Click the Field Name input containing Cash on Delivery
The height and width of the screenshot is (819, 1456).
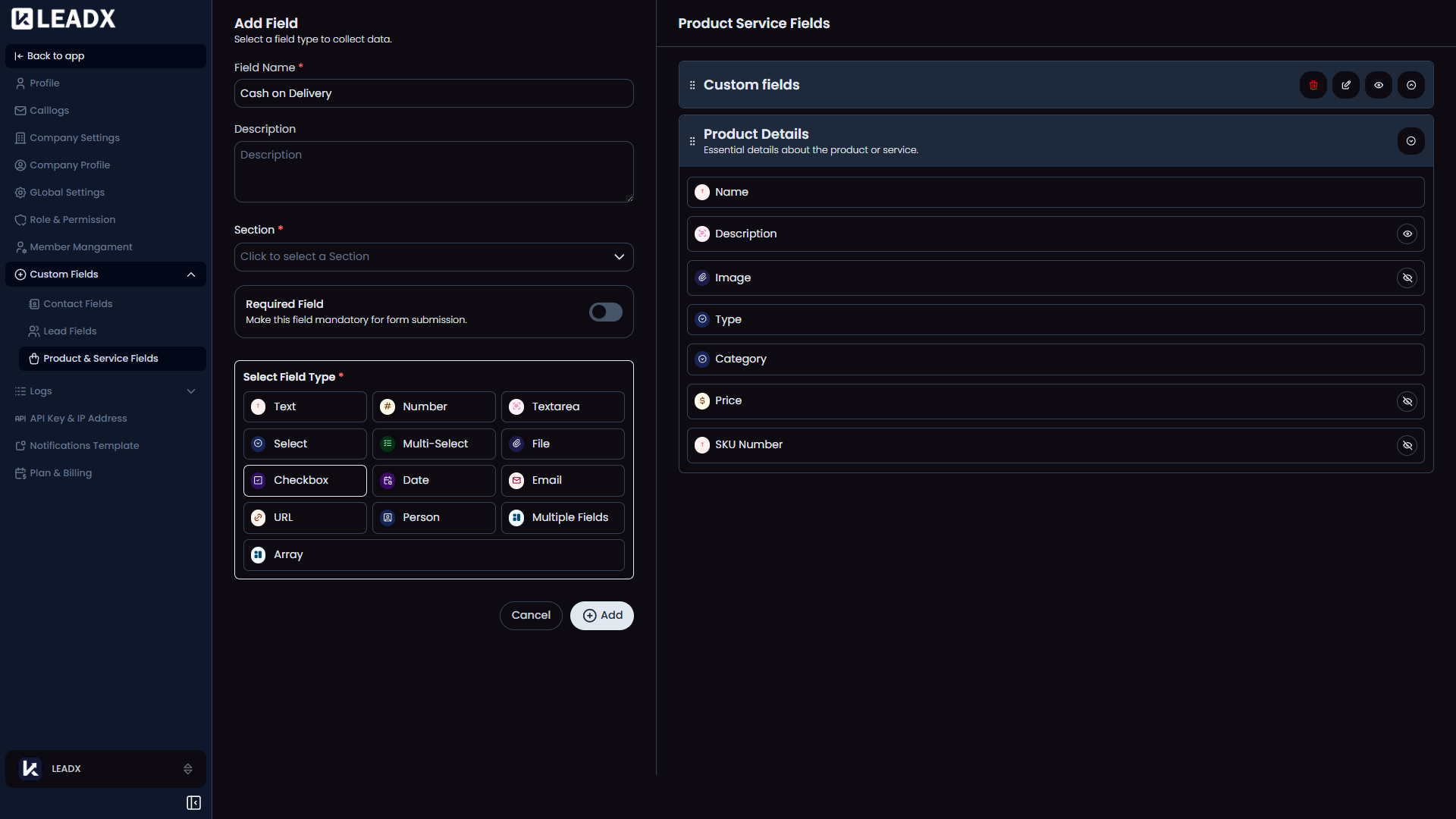[x=433, y=93]
